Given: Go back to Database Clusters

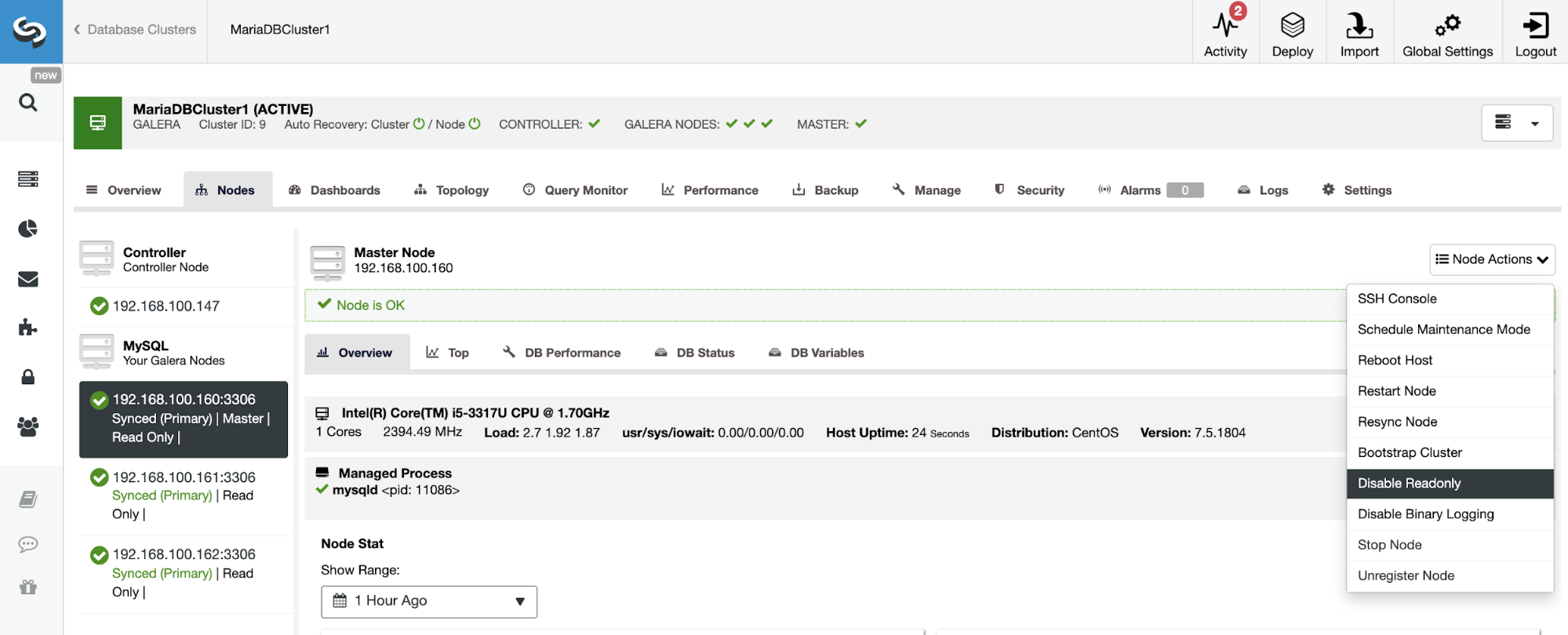Looking at the screenshot, I should pyautogui.click(x=135, y=30).
